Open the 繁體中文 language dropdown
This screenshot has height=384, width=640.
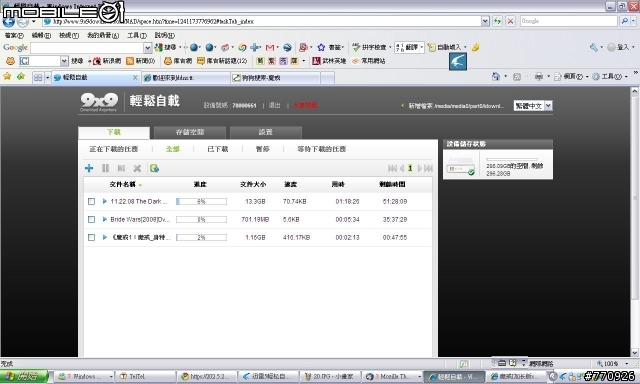click(x=533, y=106)
